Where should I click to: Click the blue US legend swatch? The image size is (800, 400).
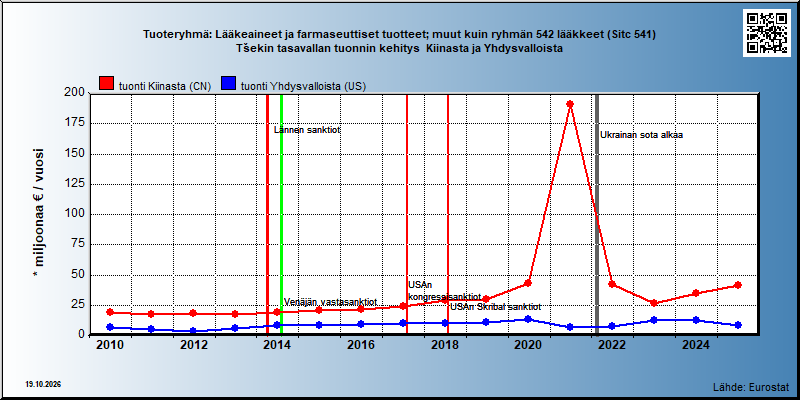click(x=229, y=84)
